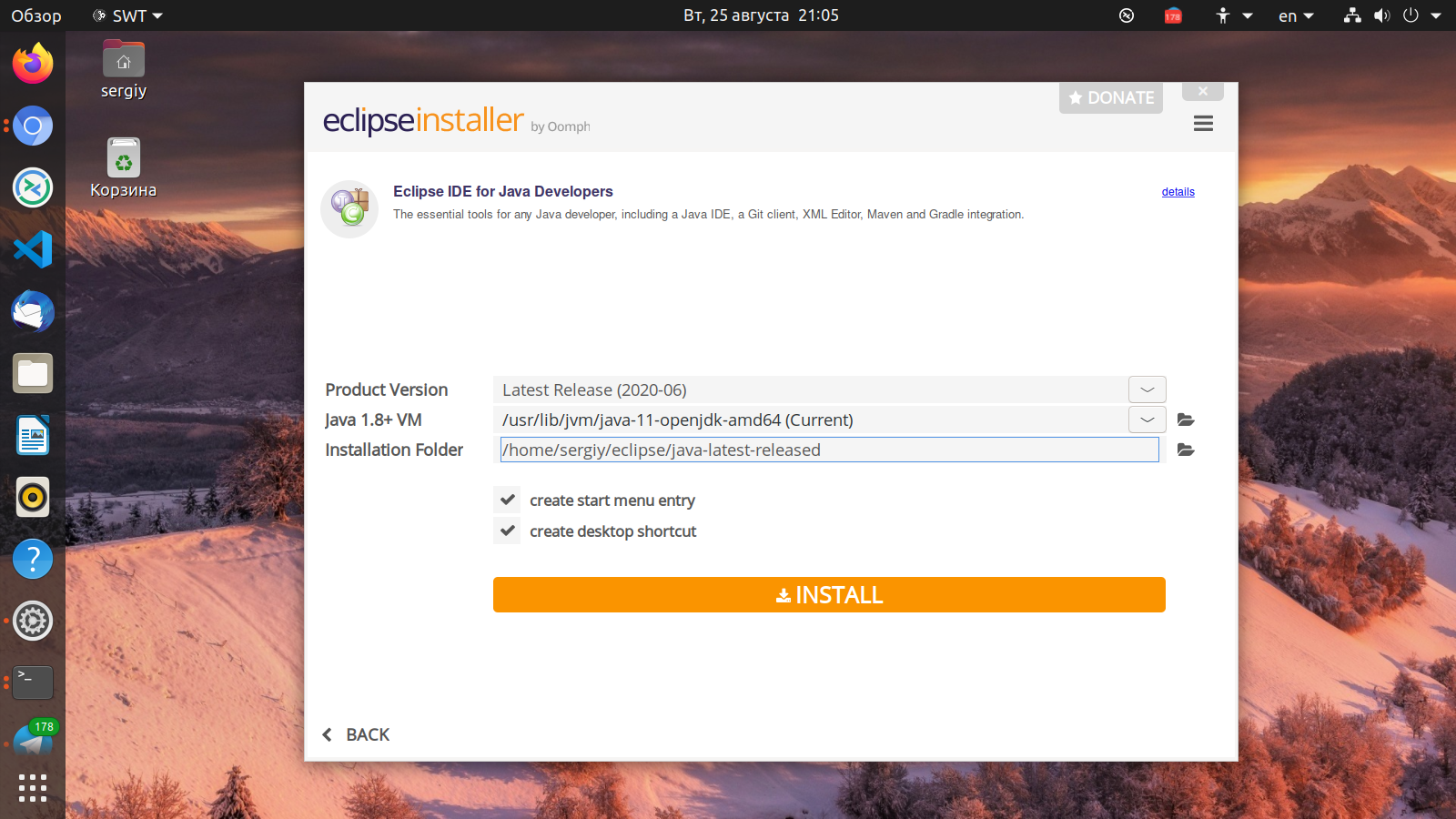Browse for the Installation Folder location
Screen dimensions: 1456x819
point(1185,450)
